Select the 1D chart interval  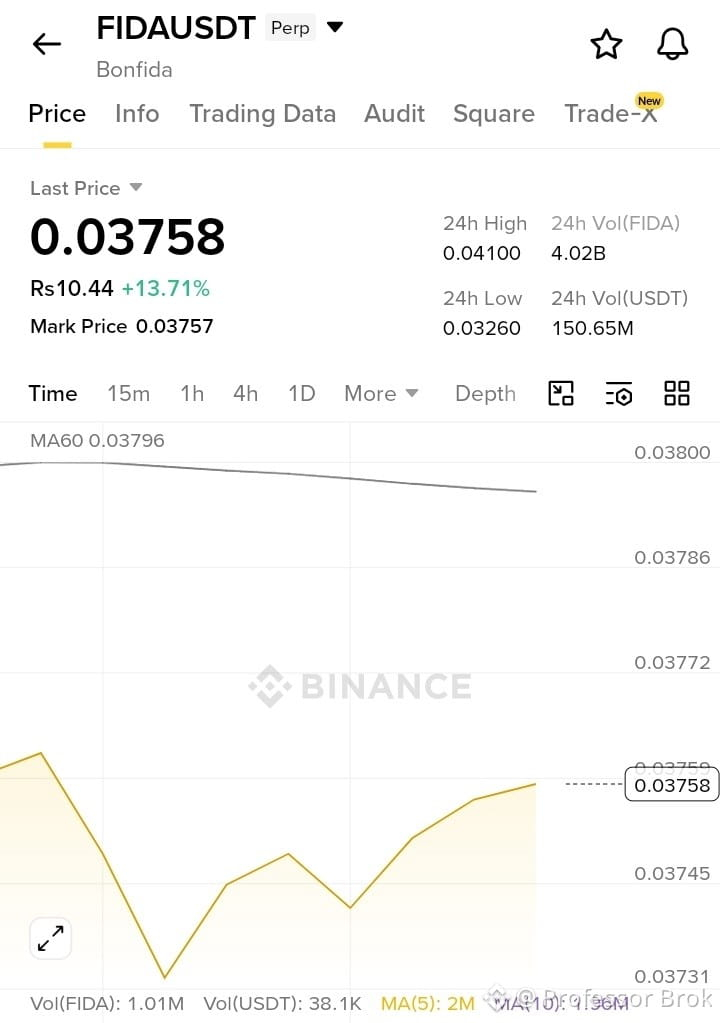point(302,393)
